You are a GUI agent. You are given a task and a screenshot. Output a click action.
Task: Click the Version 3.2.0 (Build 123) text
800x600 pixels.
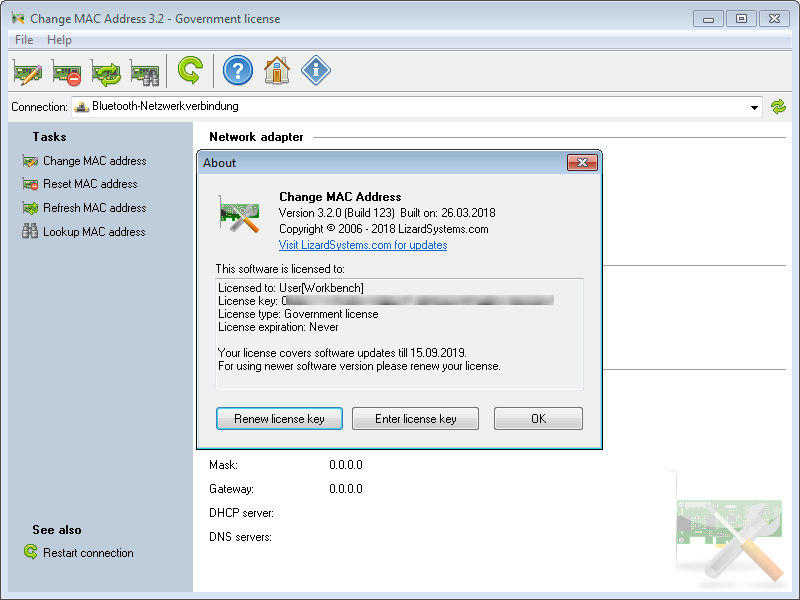click(337, 213)
